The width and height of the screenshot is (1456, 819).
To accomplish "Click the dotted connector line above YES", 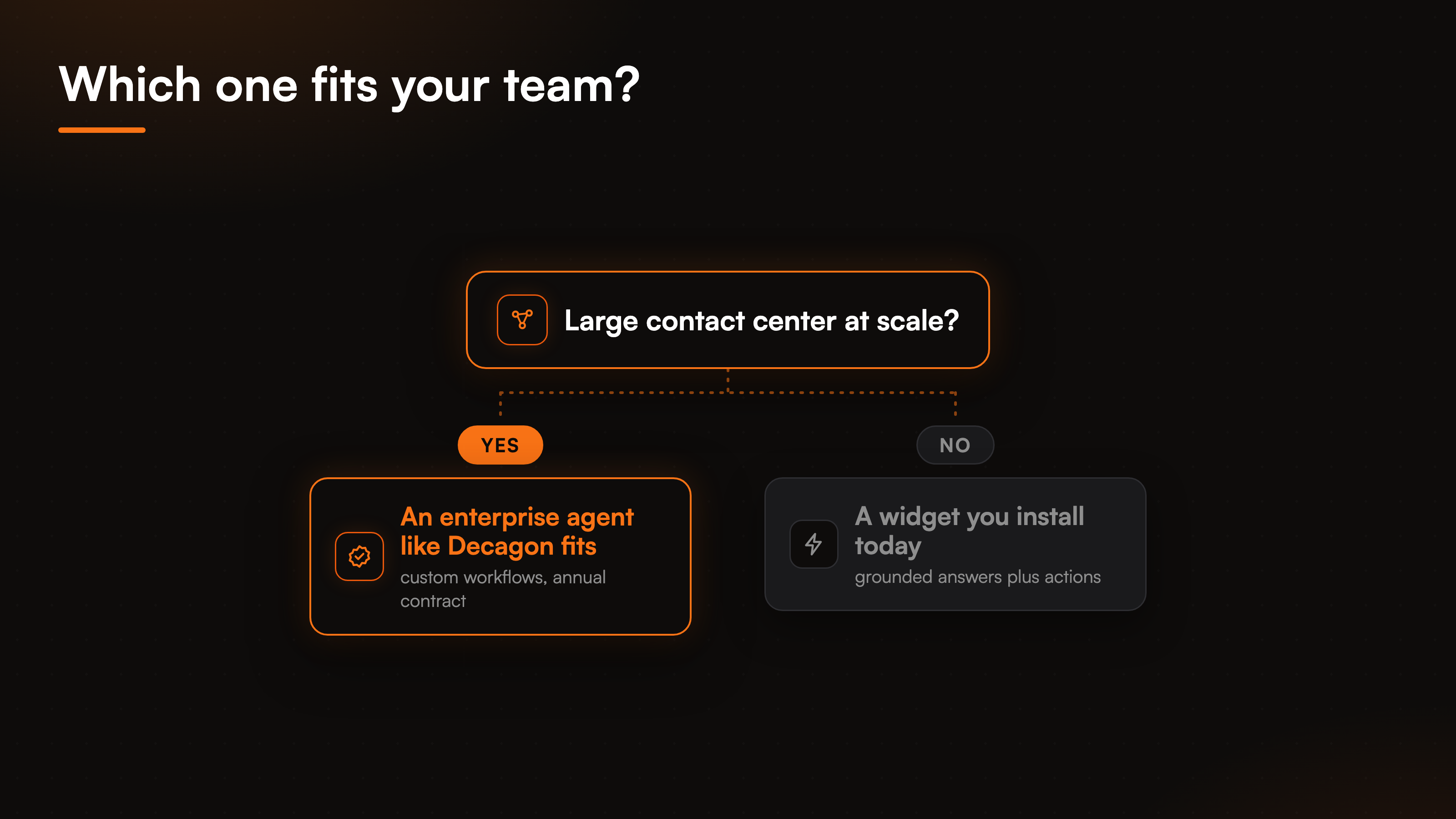I will [500, 404].
